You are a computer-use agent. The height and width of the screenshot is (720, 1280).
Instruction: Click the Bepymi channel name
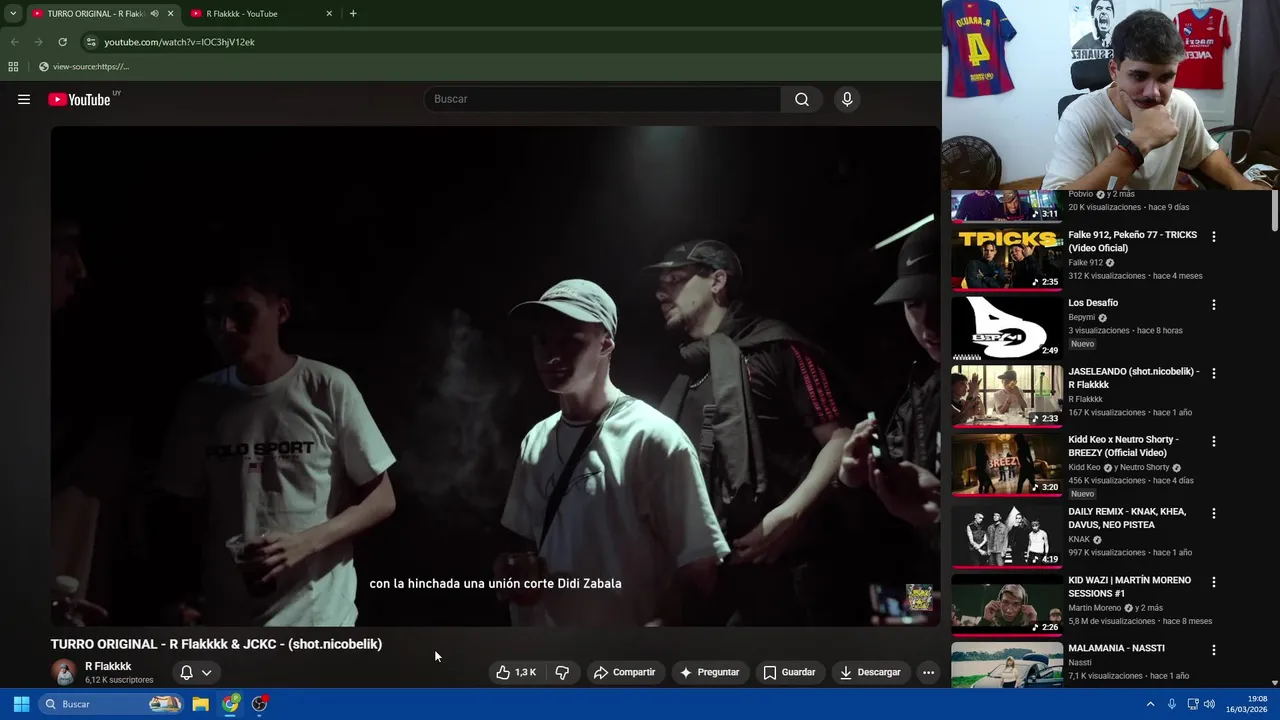[1081, 318]
